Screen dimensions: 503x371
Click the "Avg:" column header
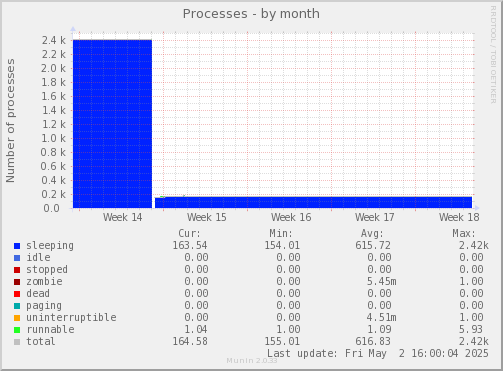click(372, 233)
